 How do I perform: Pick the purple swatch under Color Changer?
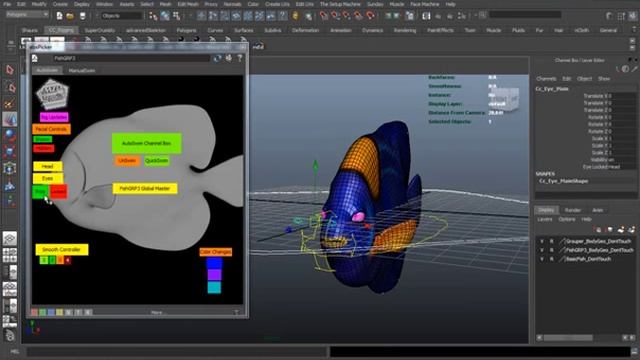(x=214, y=275)
